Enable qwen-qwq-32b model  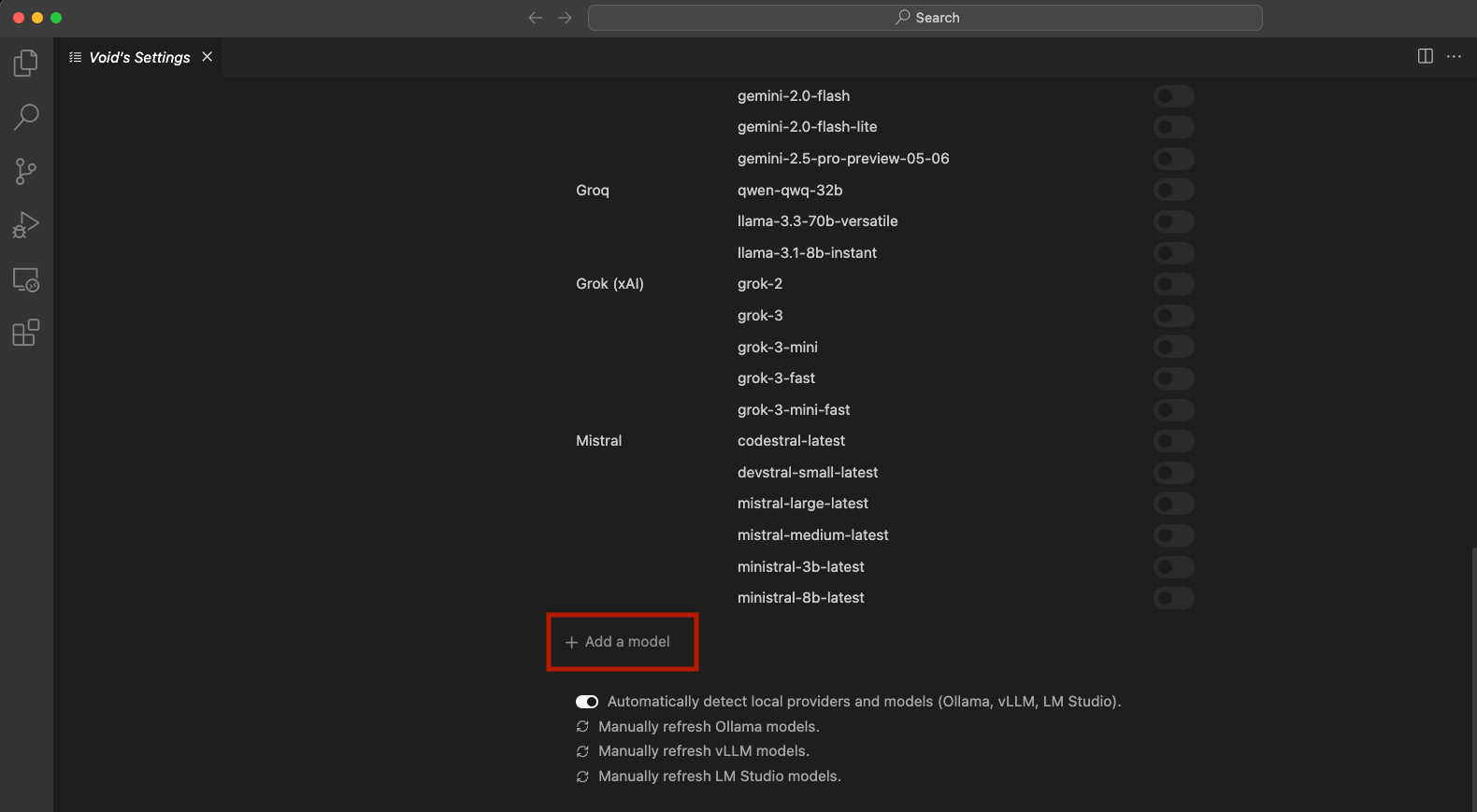pos(1174,191)
